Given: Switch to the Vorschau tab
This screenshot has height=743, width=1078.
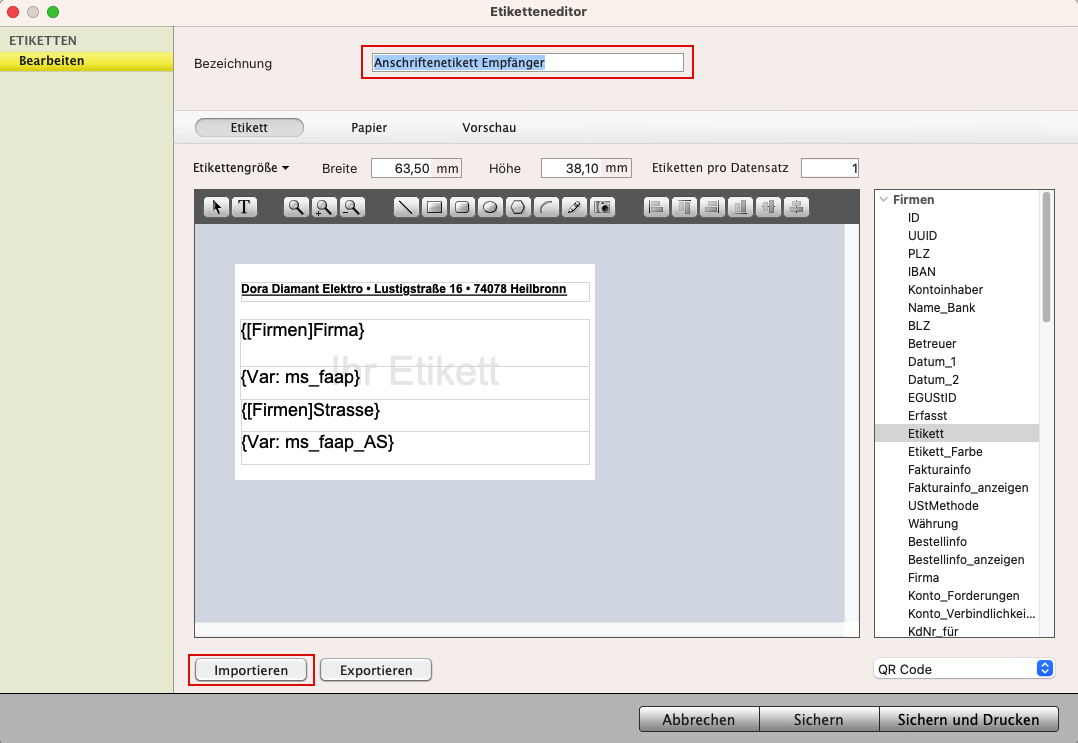Looking at the screenshot, I should tap(489, 128).
